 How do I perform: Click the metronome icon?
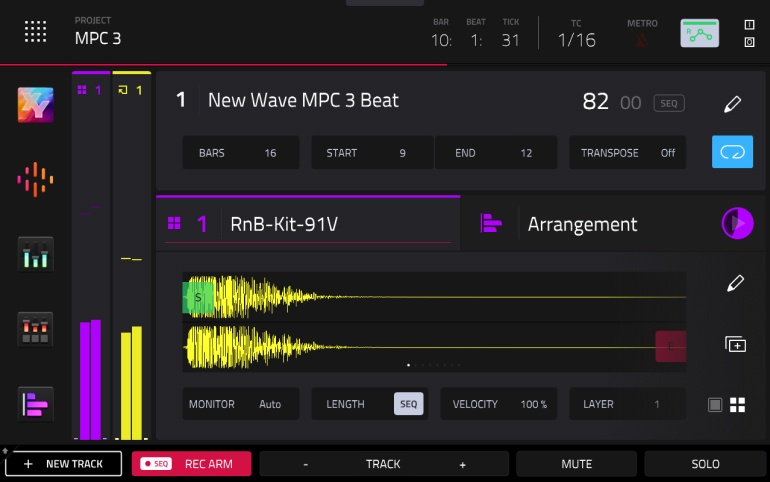pyautogui.click(x=642, y=39)
